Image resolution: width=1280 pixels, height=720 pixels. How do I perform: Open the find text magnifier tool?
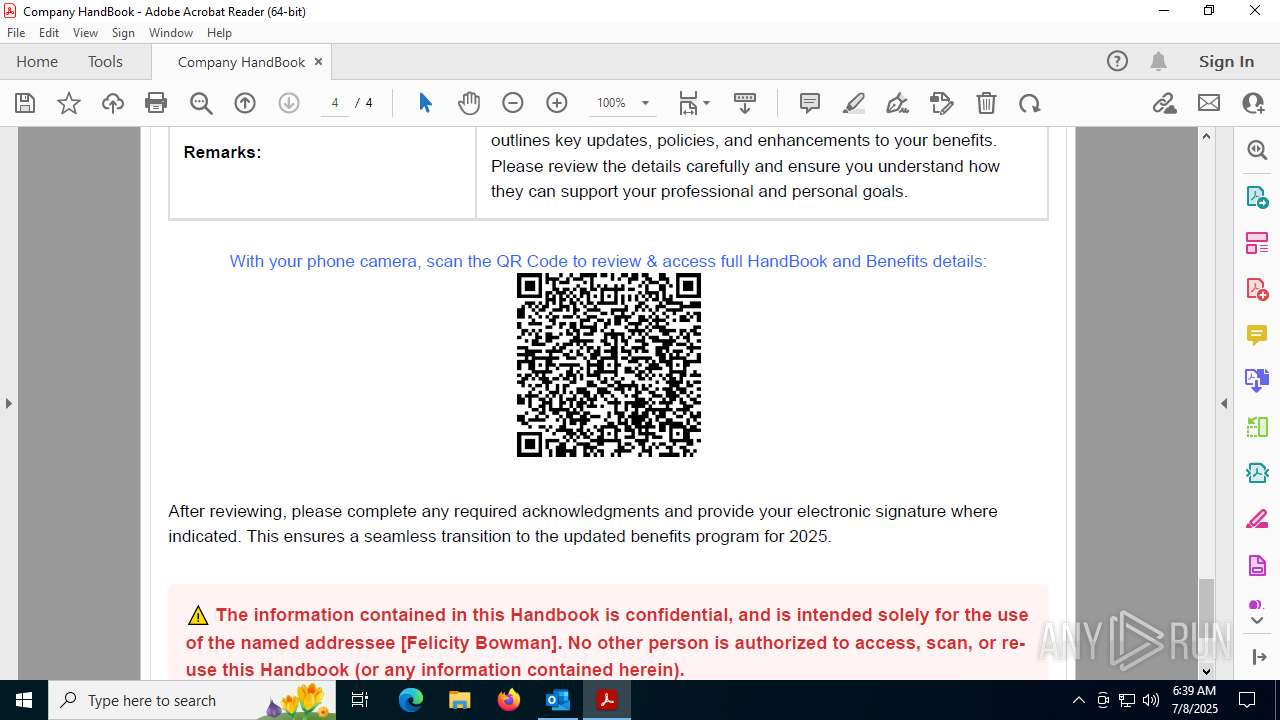point(201,103)
